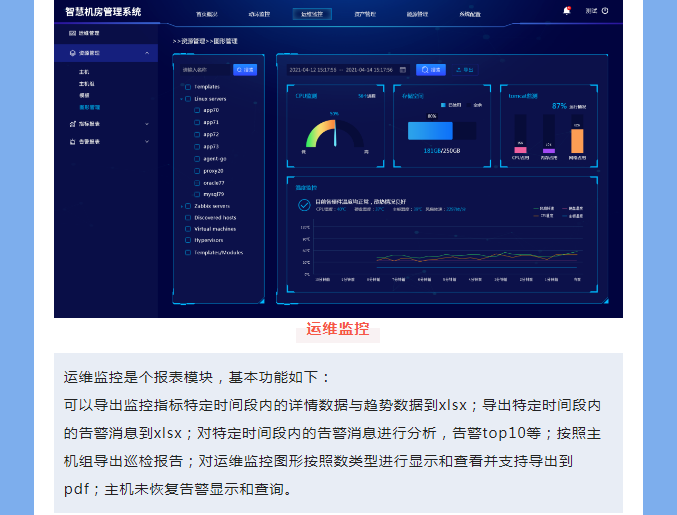Open the 资产管控 top menu tab

click(x=364, y=15)
